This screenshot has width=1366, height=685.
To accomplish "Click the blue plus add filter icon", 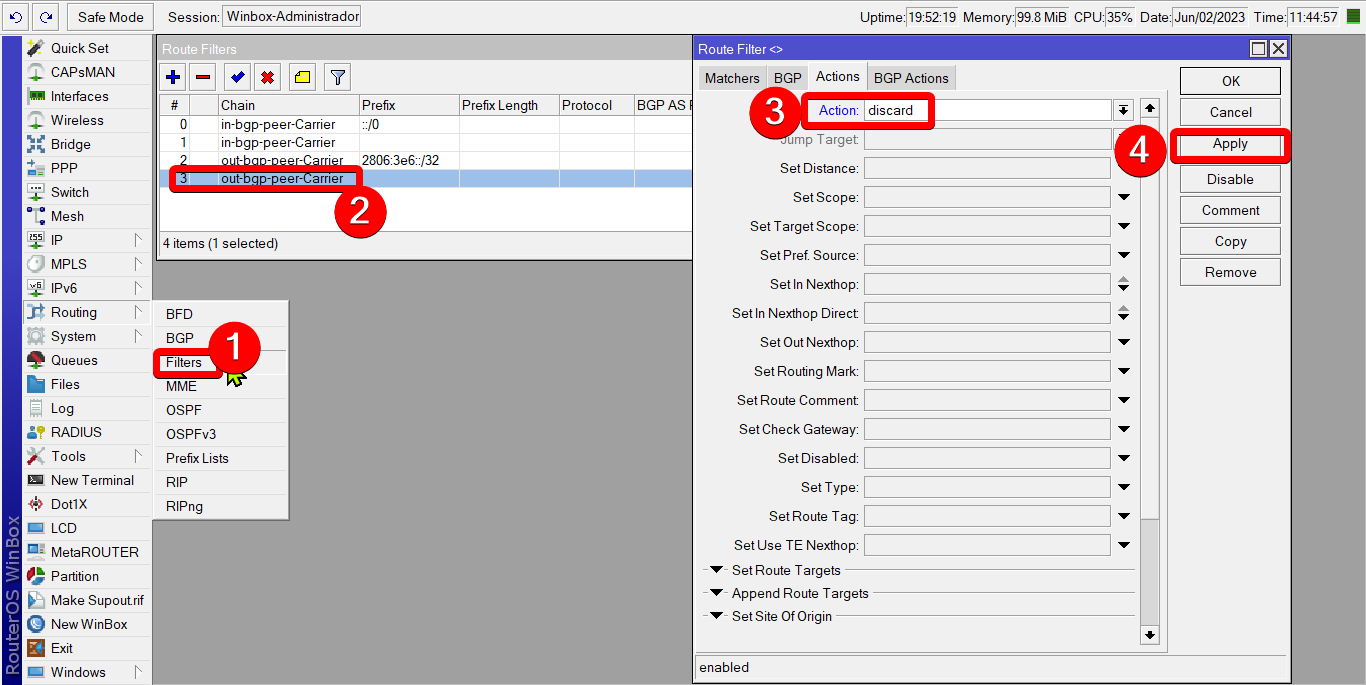I will pyautogui.click(x=174, y=77).
